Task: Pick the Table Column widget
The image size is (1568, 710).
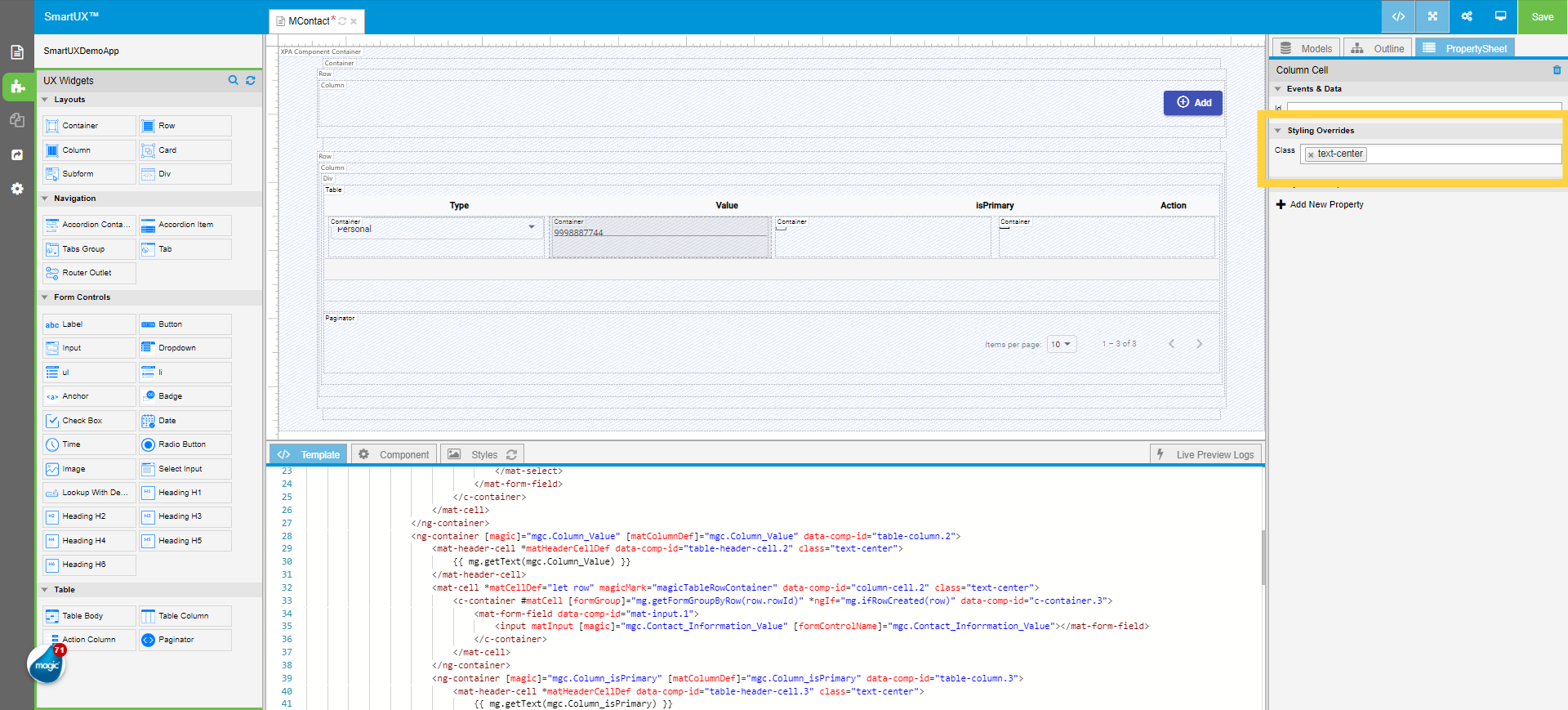Action: 185,616
